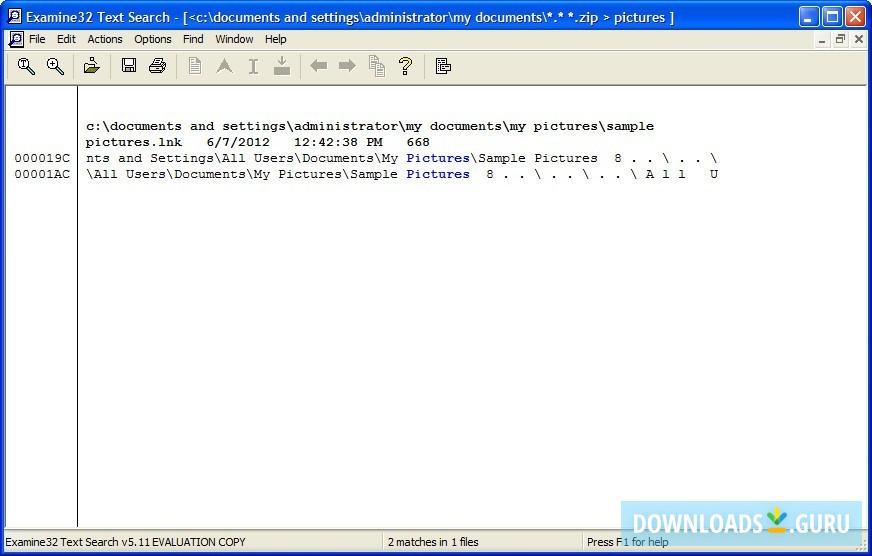Click file path line ending in my pictures\sample
This screenshot has height=556, width=872.
pos(370,126)
